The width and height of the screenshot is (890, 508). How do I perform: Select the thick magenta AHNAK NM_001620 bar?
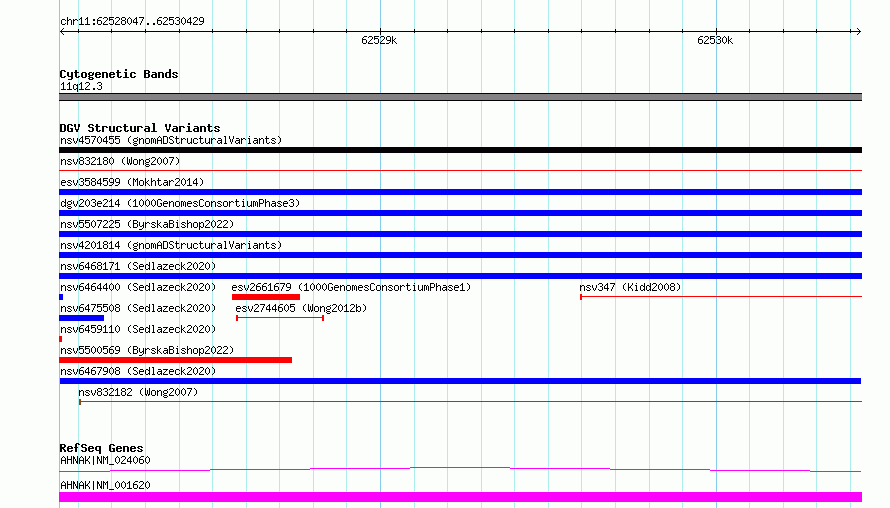click(x=460, y=497)
